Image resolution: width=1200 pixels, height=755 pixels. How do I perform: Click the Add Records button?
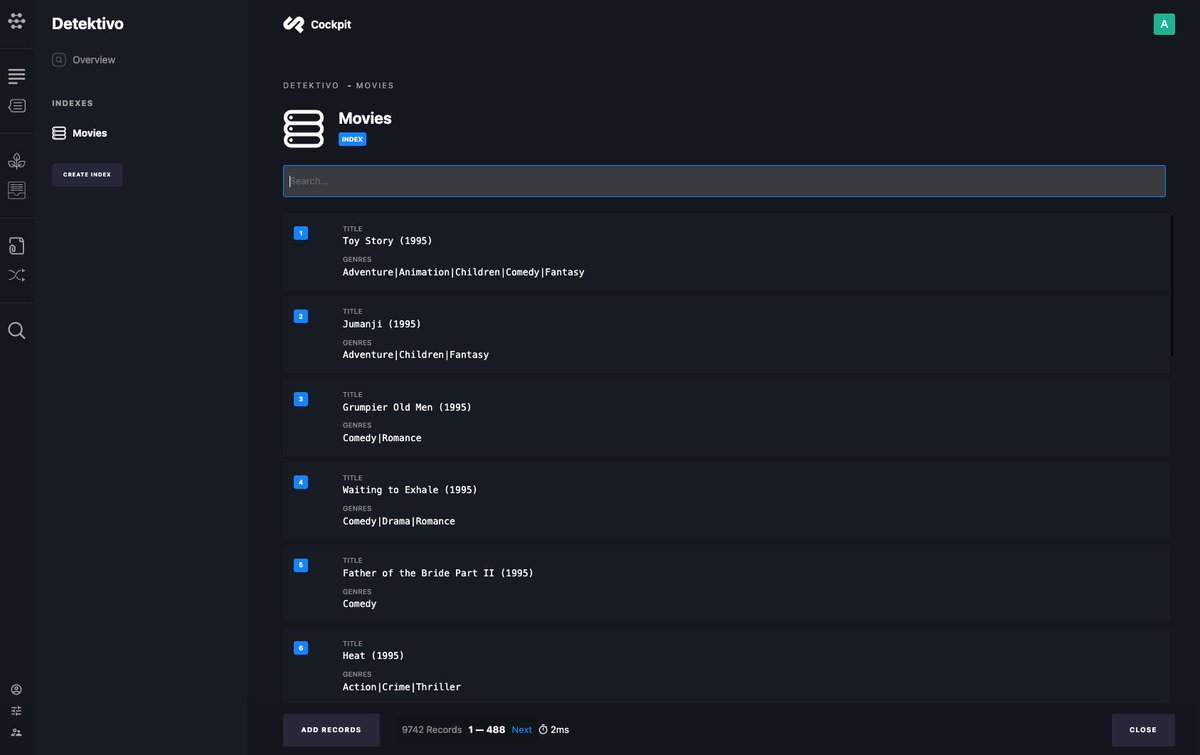click(331, 730)
